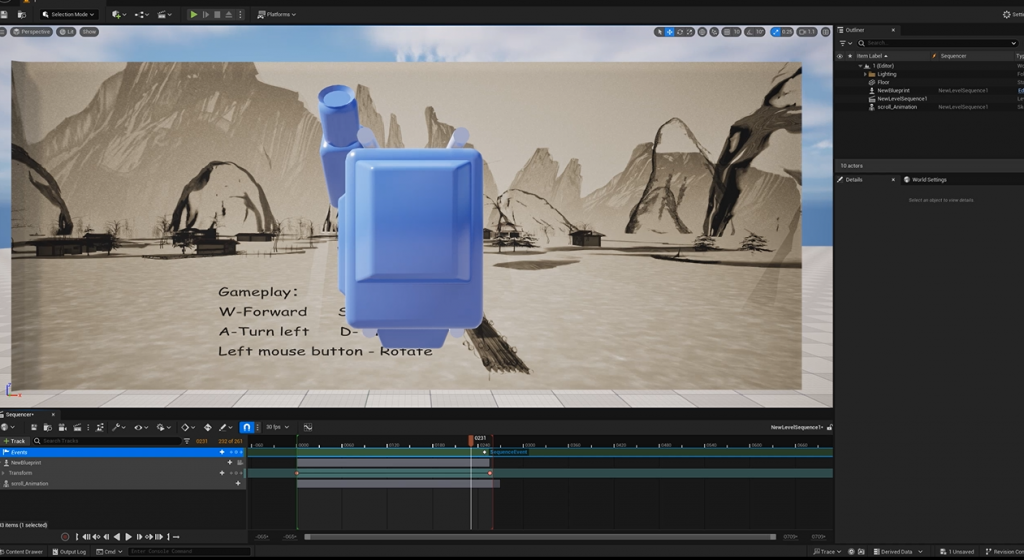Open Sequencer actions wrench dropdown
Screen dimensions: 1024x560
(118, 428)
